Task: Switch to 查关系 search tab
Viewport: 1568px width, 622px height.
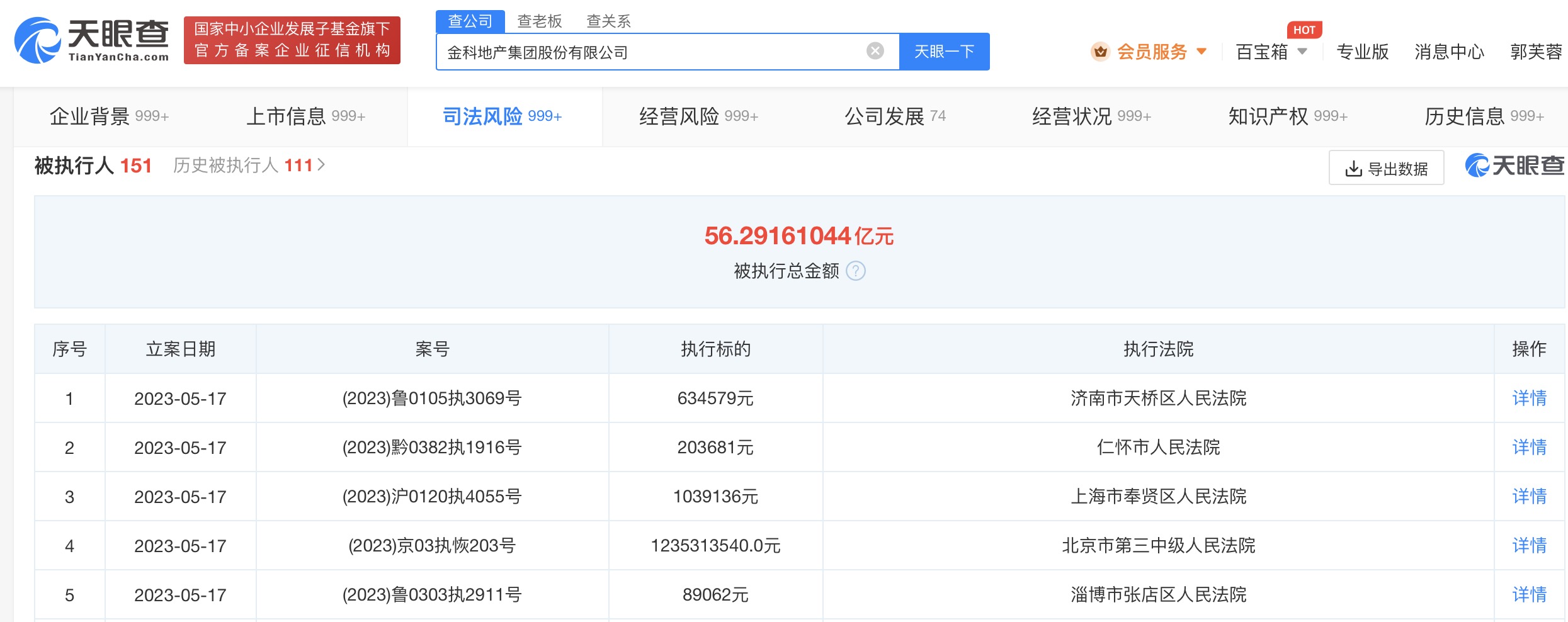Action: [608, 21]
